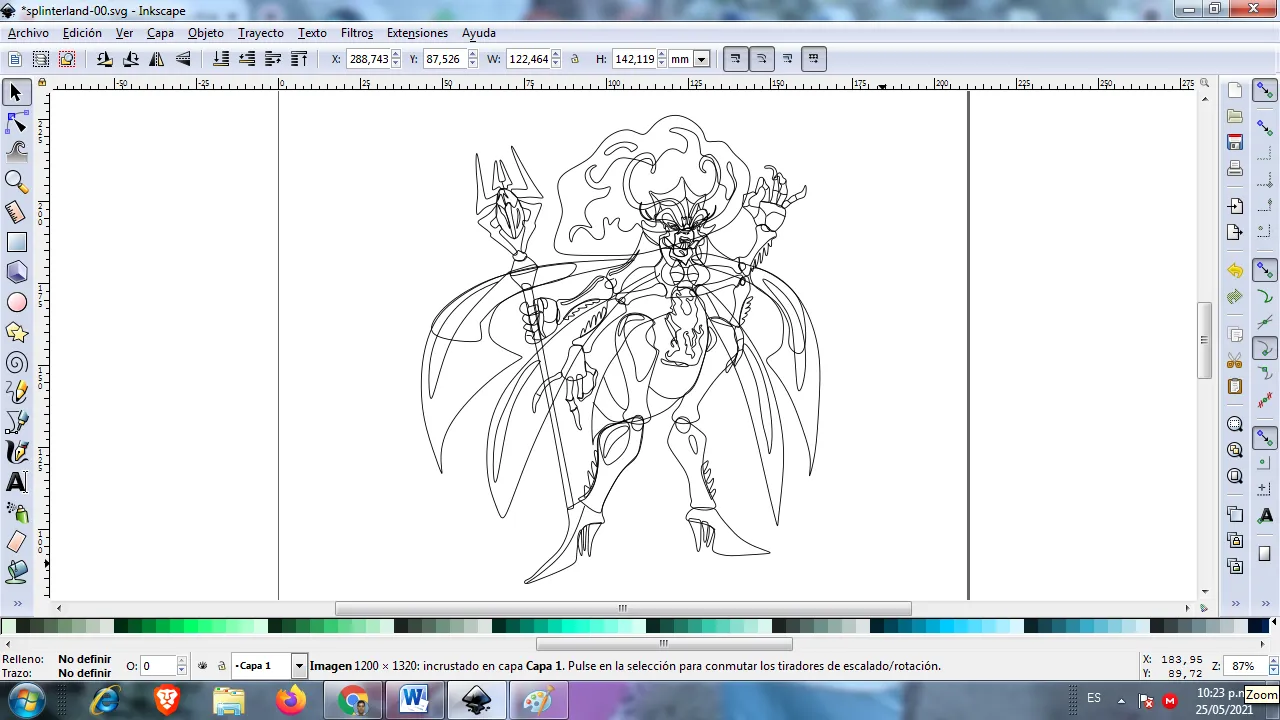Select the Measure ruler tool

[x=16, y=212]
